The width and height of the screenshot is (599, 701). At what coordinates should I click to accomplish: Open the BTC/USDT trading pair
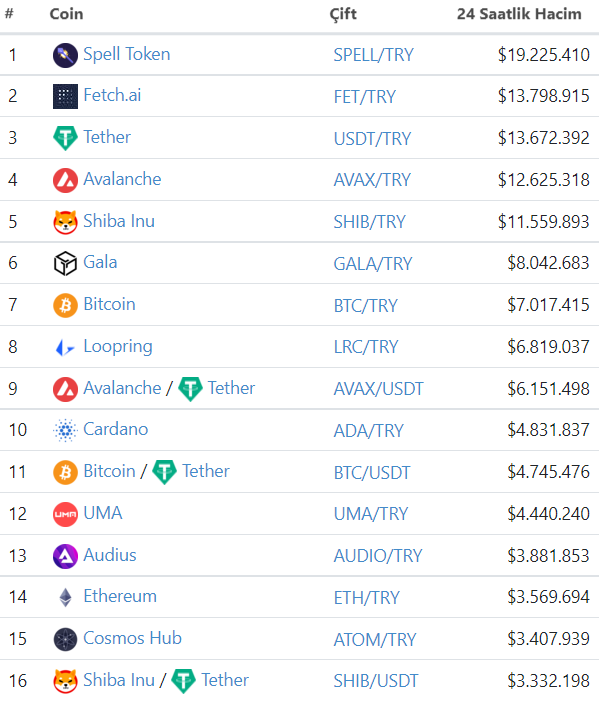click(x=371, y=473)
